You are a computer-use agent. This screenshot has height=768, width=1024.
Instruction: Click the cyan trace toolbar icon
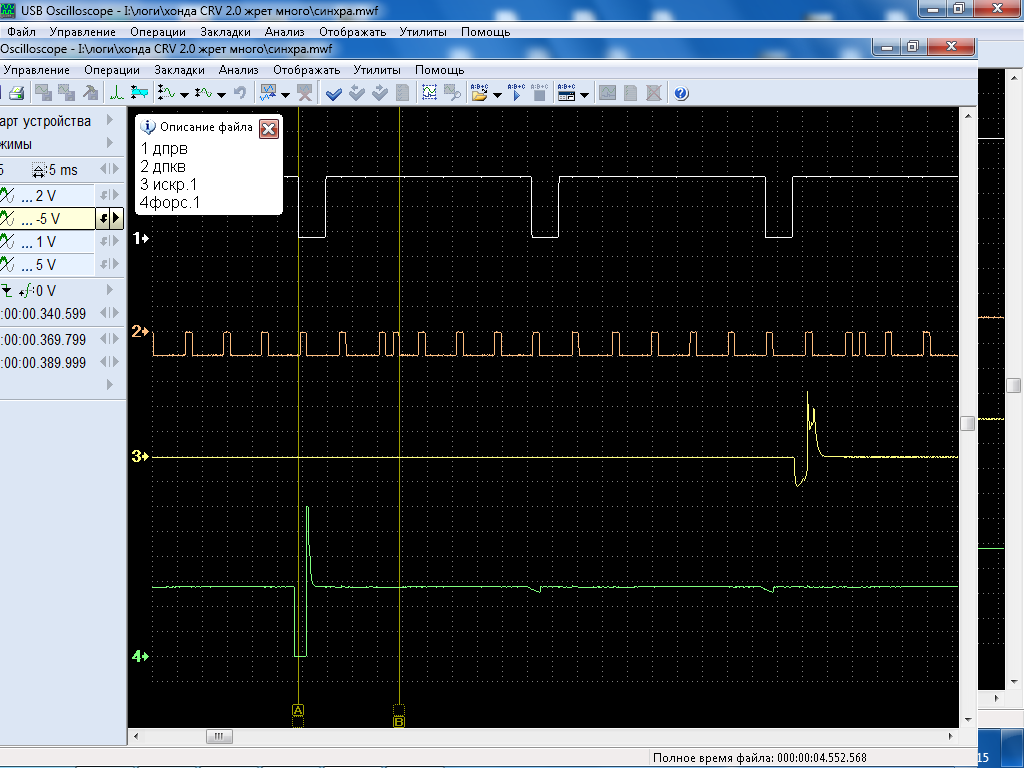click(138, 93)
